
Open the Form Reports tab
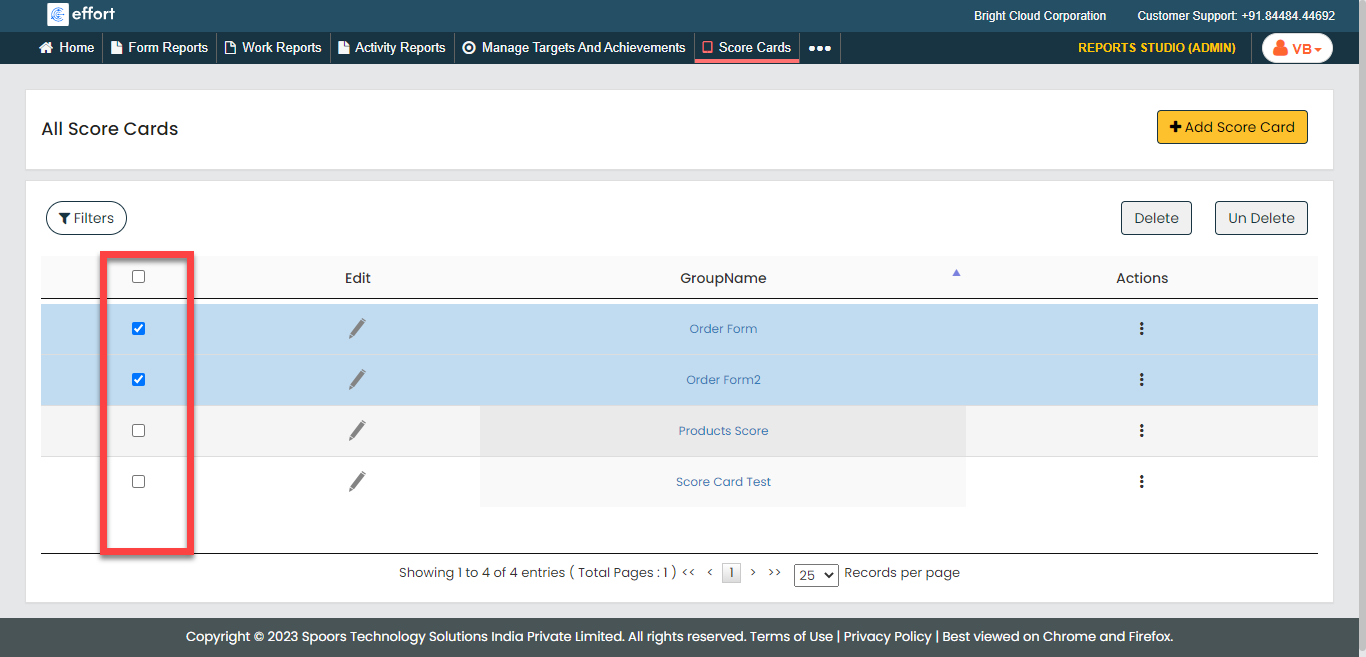[x=159, y=48]
